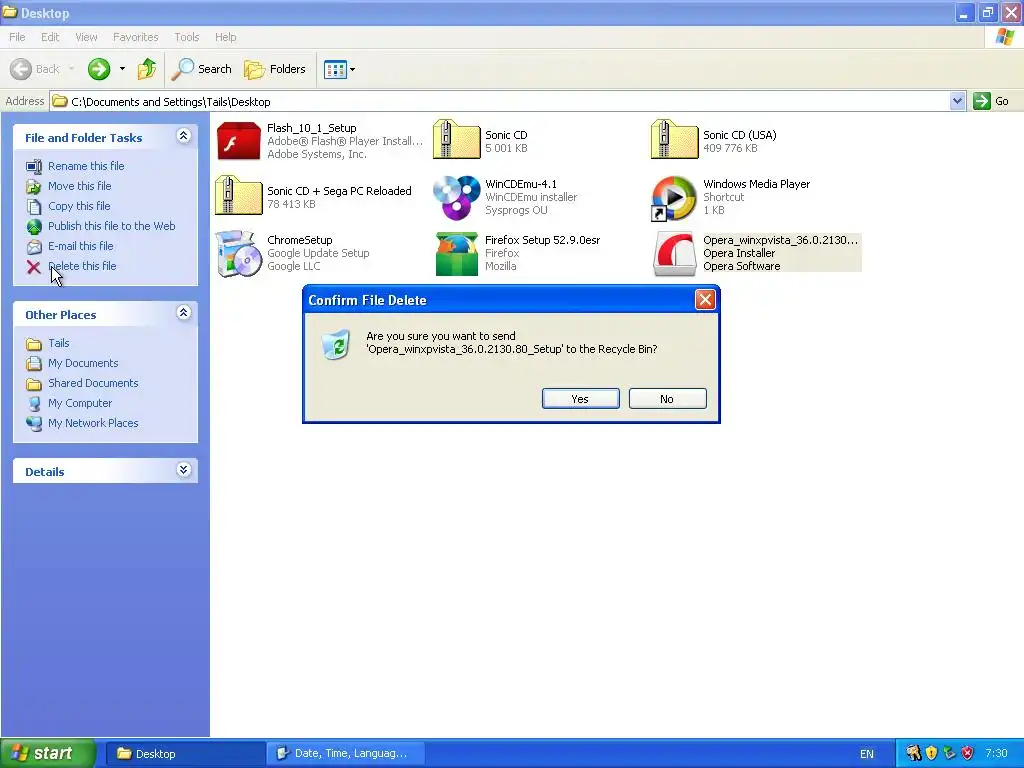
Task: Click the Go button beside address bar
Action: [x=991, y=101]
